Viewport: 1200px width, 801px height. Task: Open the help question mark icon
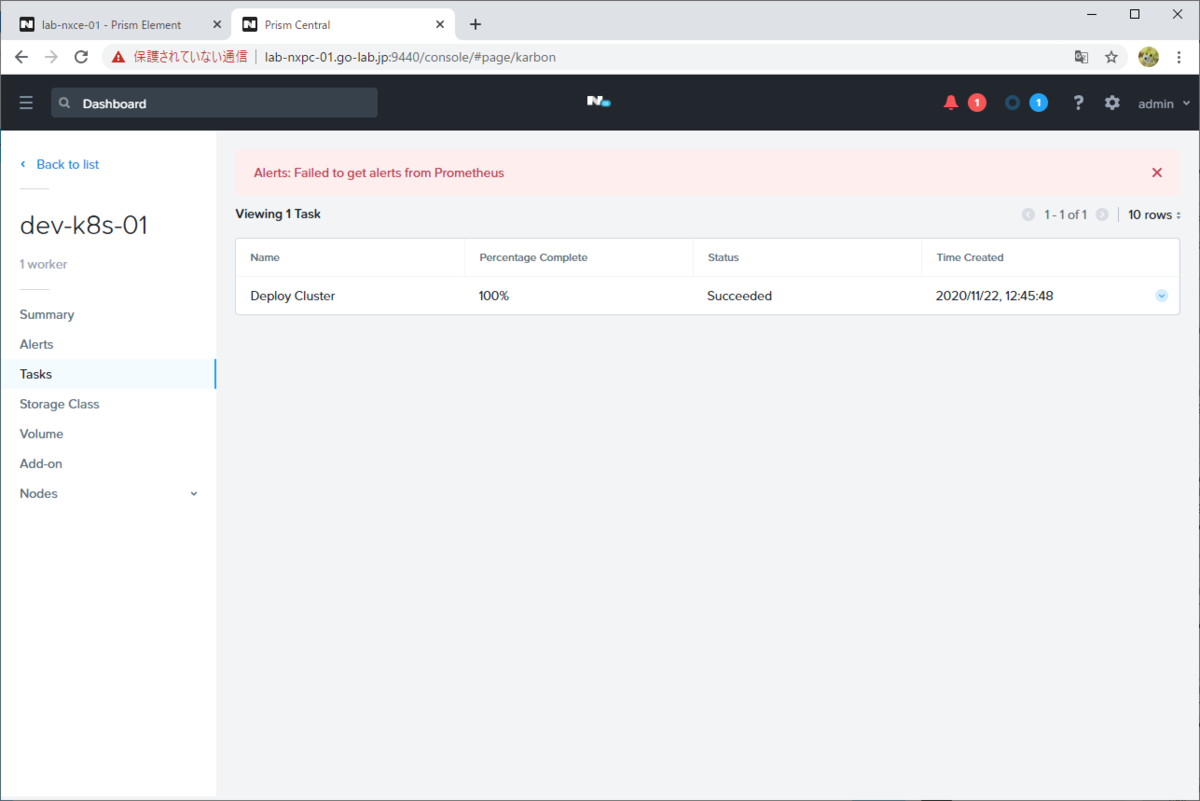click(1078, 102)
